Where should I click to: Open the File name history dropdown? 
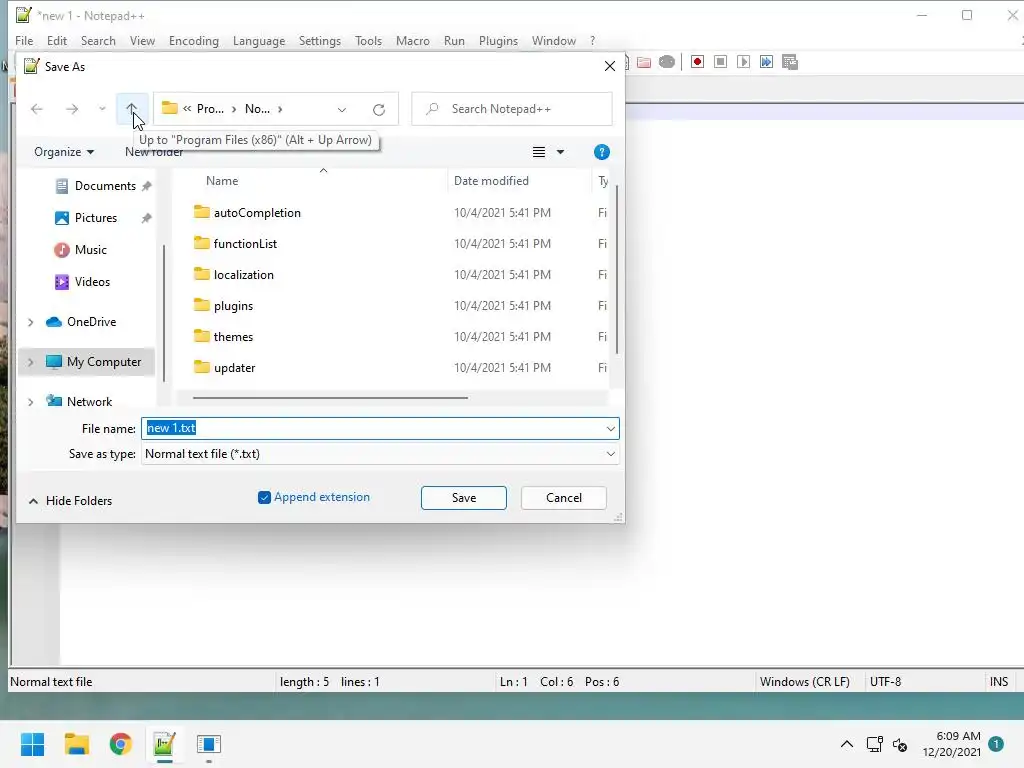pos(610,428)
